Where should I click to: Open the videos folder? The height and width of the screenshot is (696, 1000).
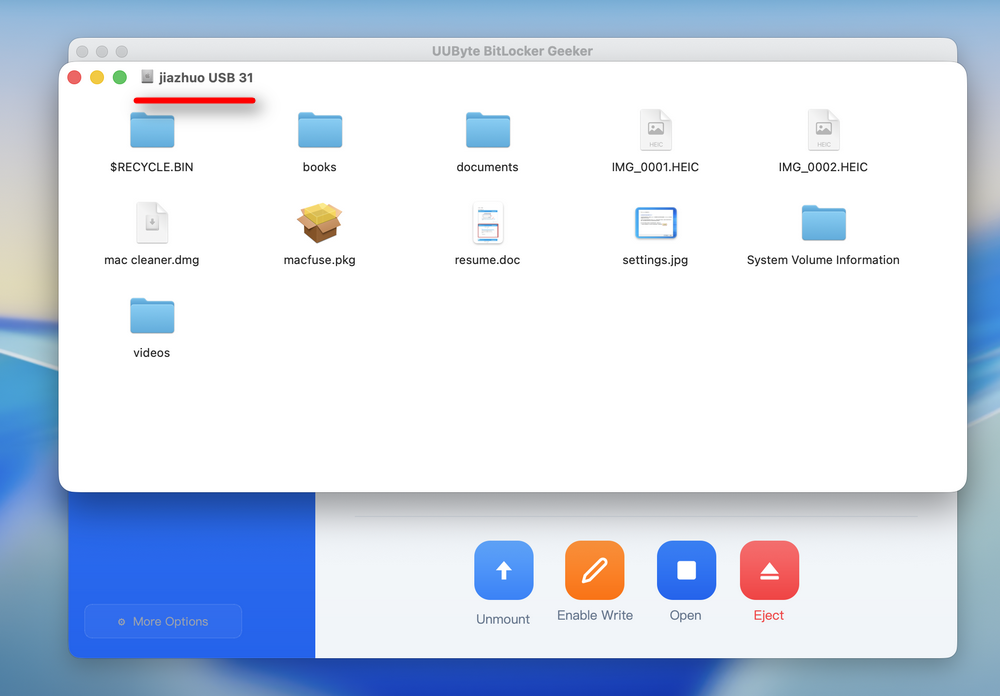(151, 315)
